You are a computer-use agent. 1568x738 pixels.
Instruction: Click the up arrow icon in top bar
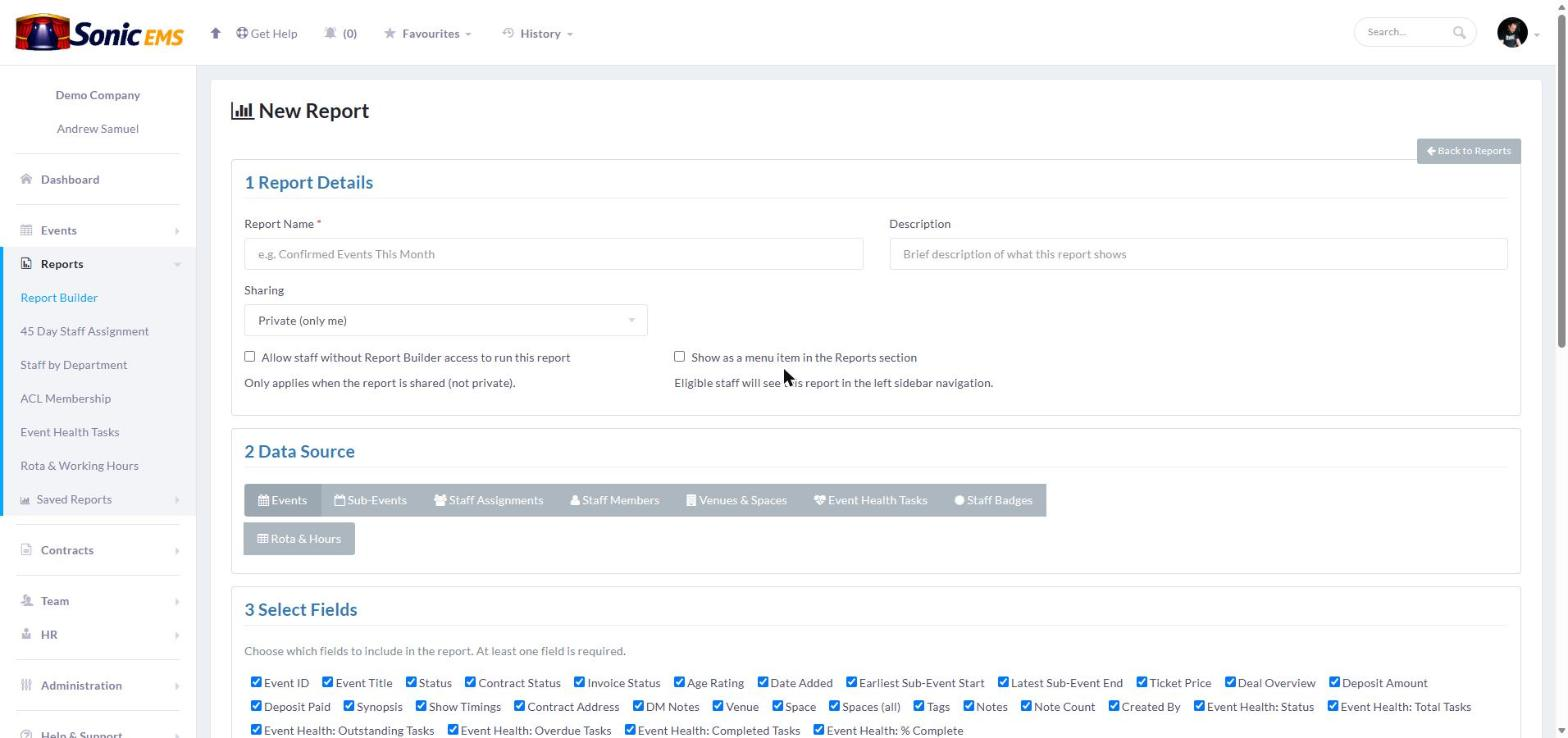215,33
